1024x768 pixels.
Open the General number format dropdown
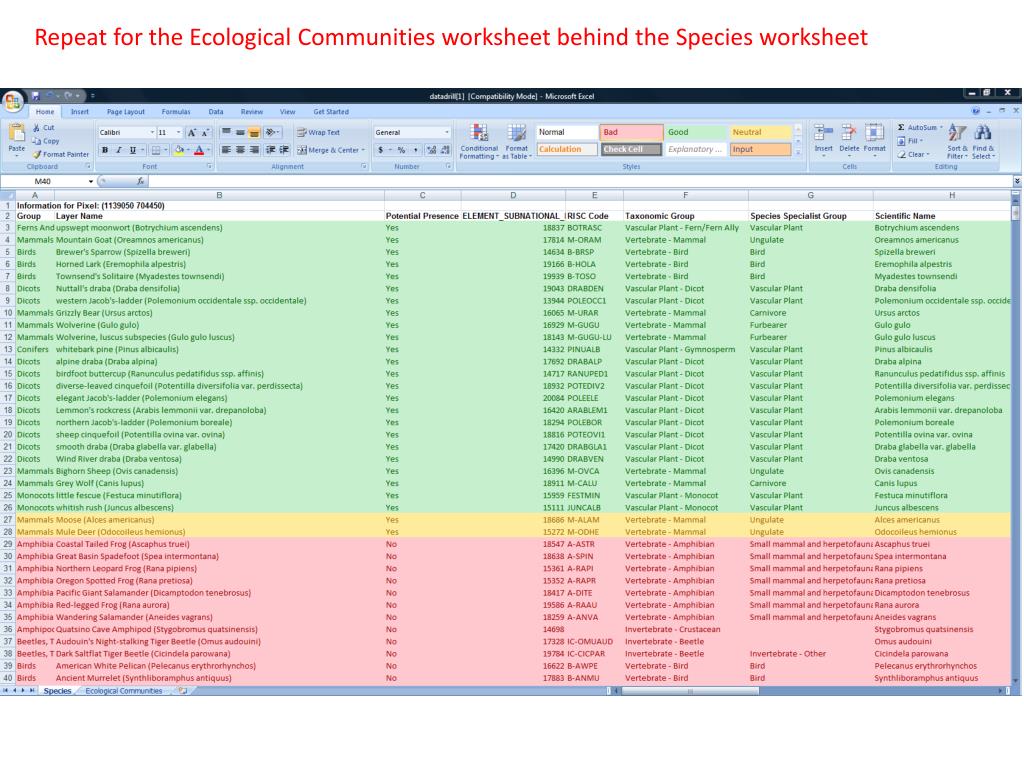coord(447,133)
